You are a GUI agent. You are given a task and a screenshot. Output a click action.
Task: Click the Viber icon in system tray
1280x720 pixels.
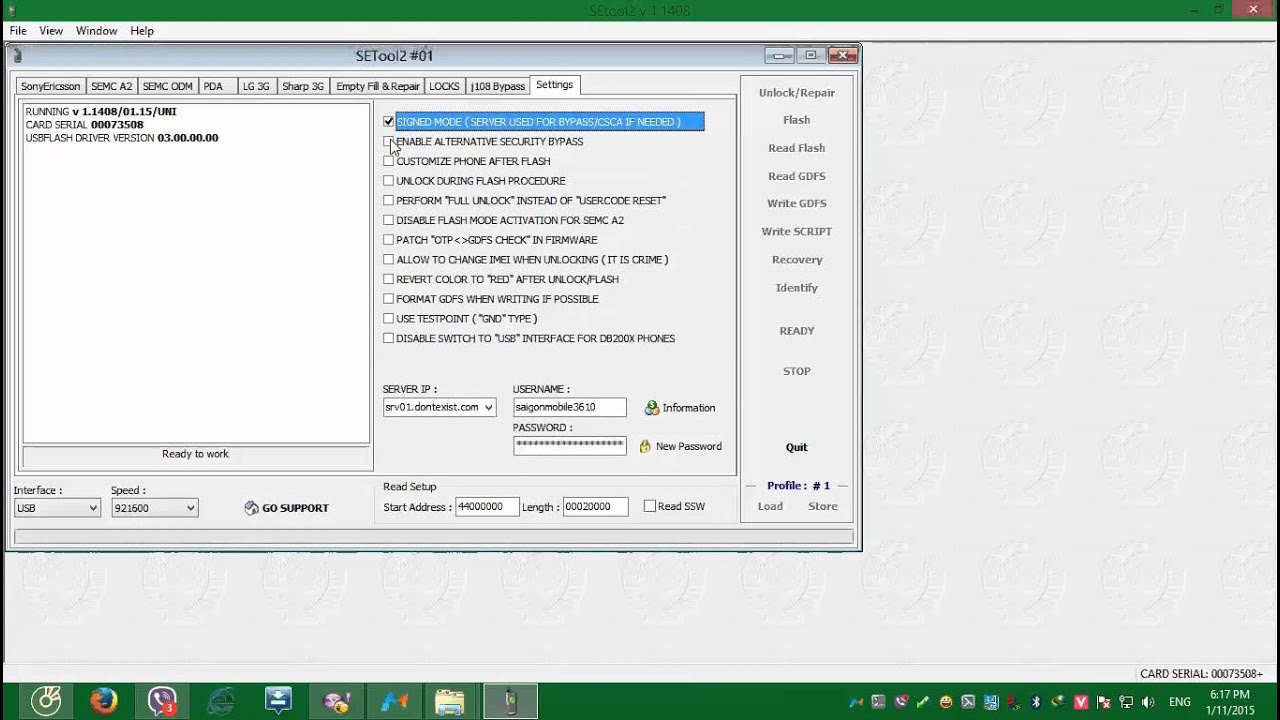click(901, 702)
